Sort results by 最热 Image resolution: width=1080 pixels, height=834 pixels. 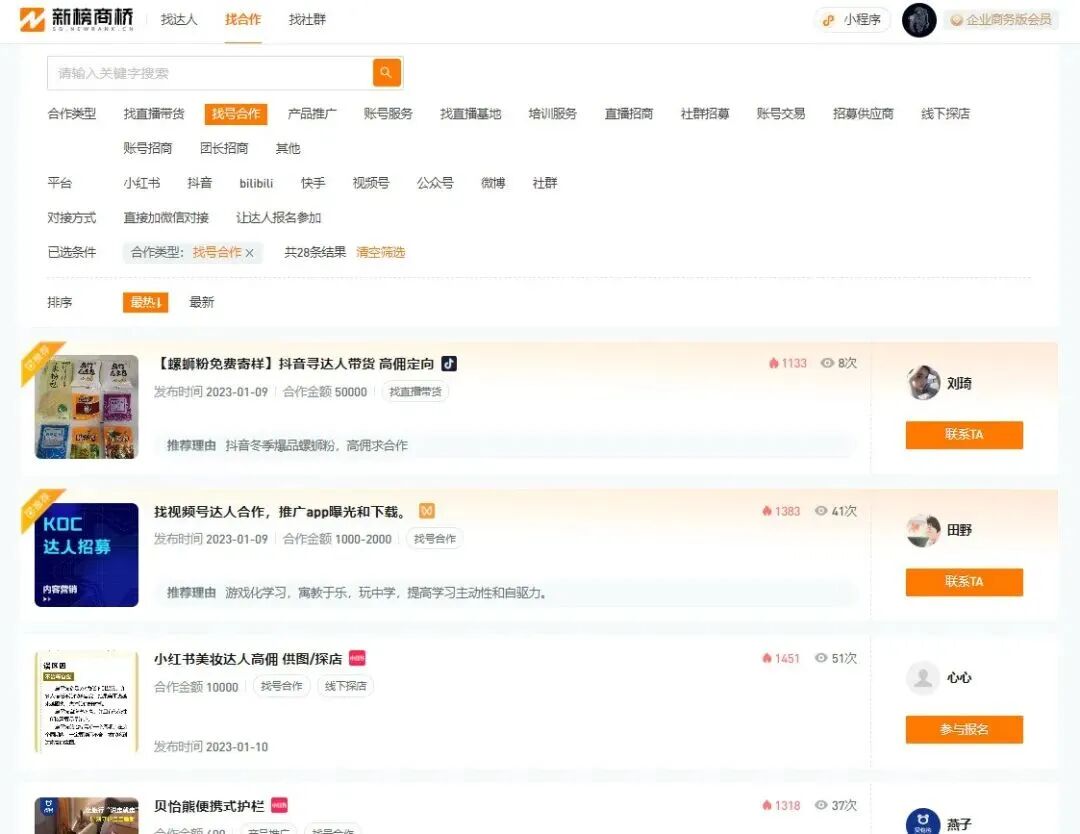coord(145,302)
